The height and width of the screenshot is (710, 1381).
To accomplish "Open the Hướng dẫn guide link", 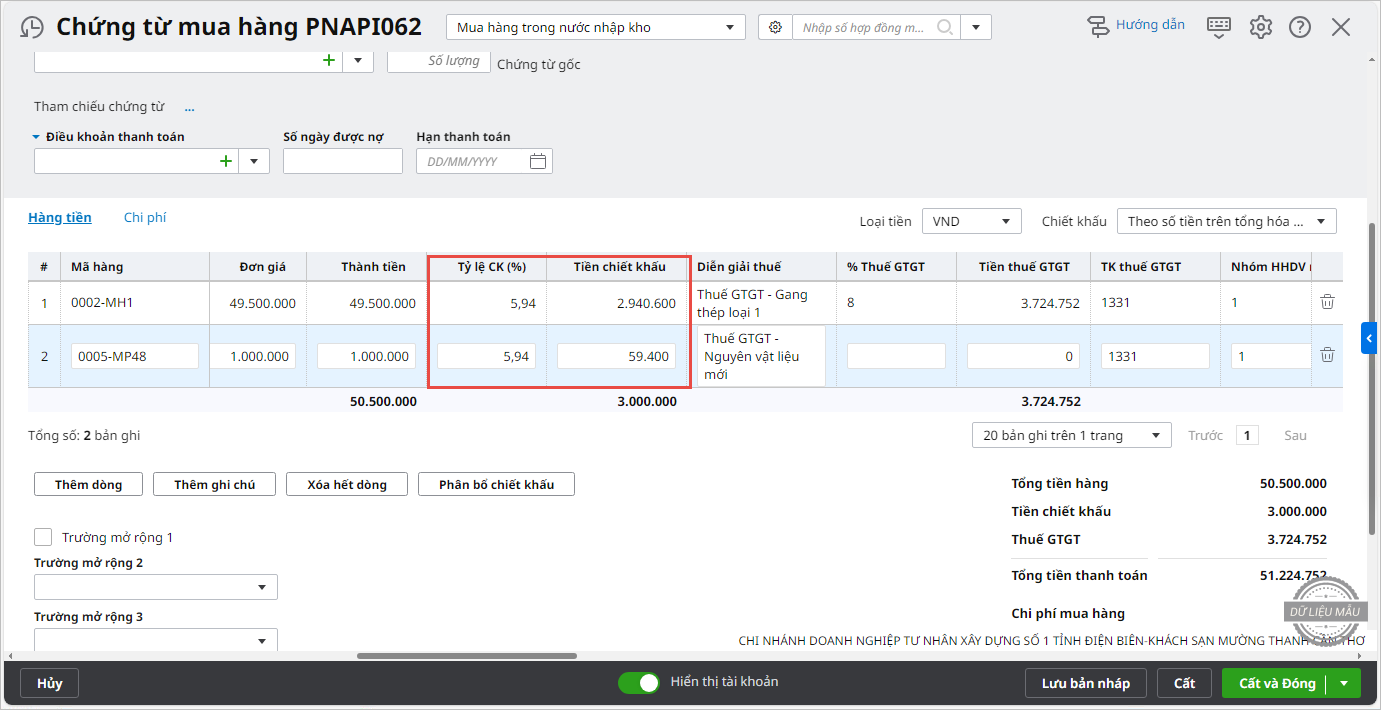I will coord(1136,26).
